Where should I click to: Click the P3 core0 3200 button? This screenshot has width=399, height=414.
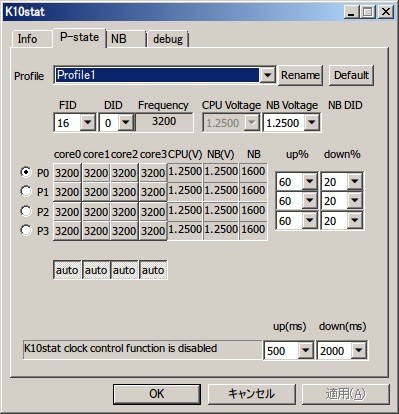[67, 231]
